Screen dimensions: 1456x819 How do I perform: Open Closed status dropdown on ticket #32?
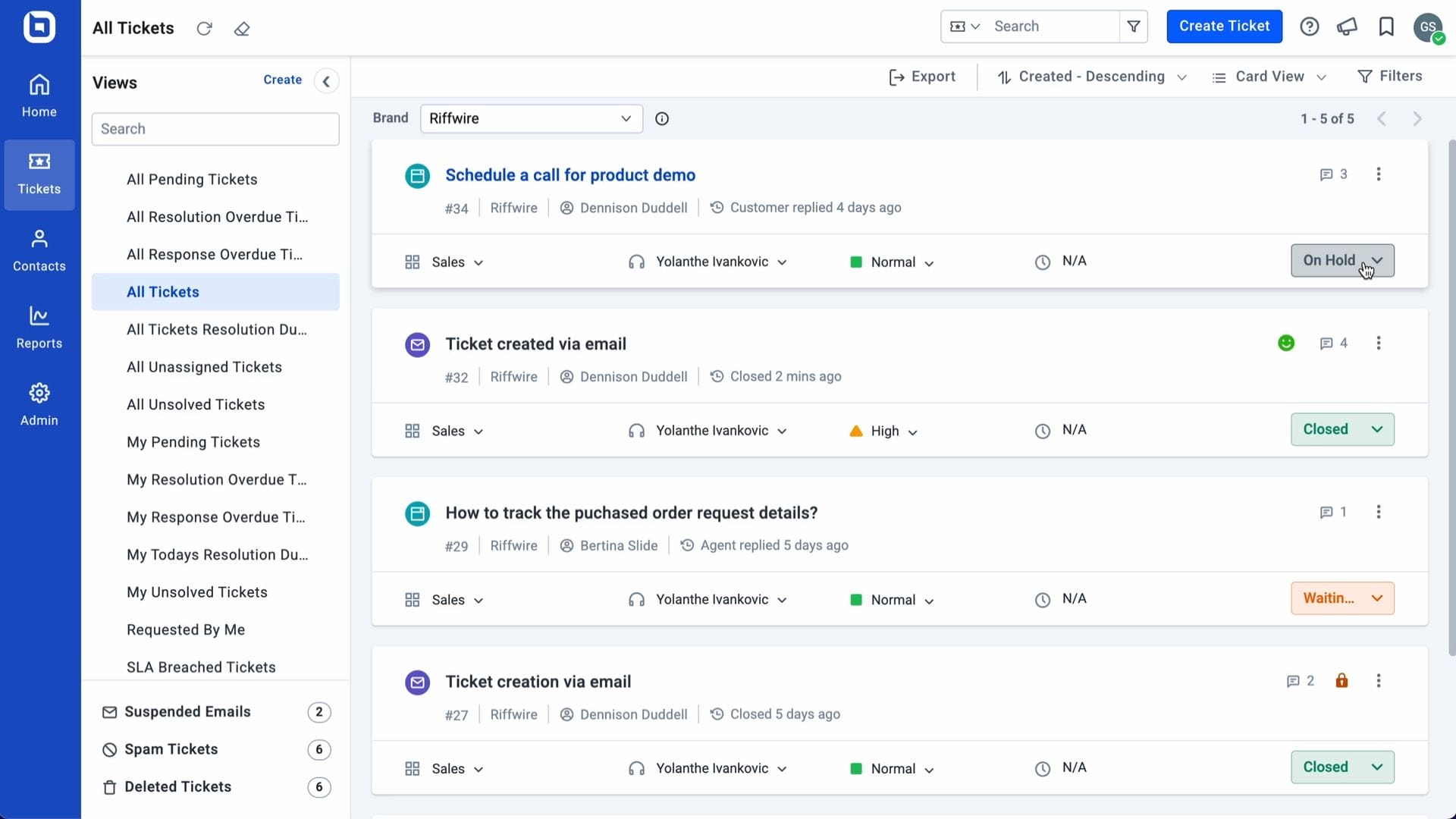pos(1342,429)
